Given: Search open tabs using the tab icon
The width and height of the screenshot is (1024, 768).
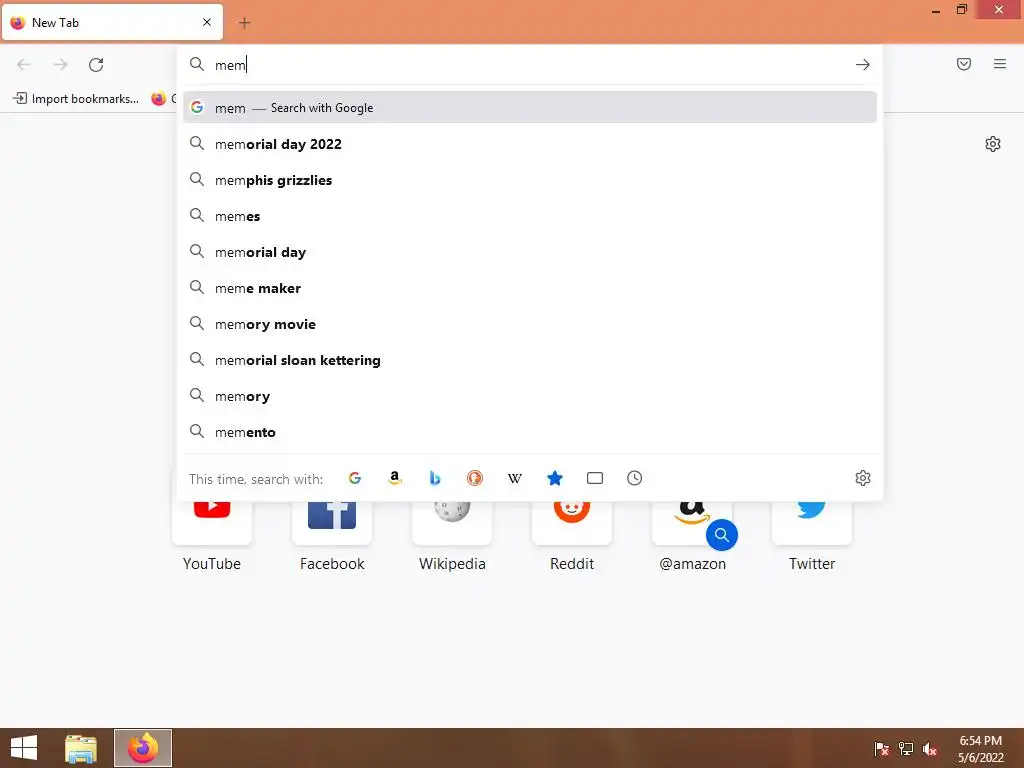Looking at the screenshot, I should (595, 478).
